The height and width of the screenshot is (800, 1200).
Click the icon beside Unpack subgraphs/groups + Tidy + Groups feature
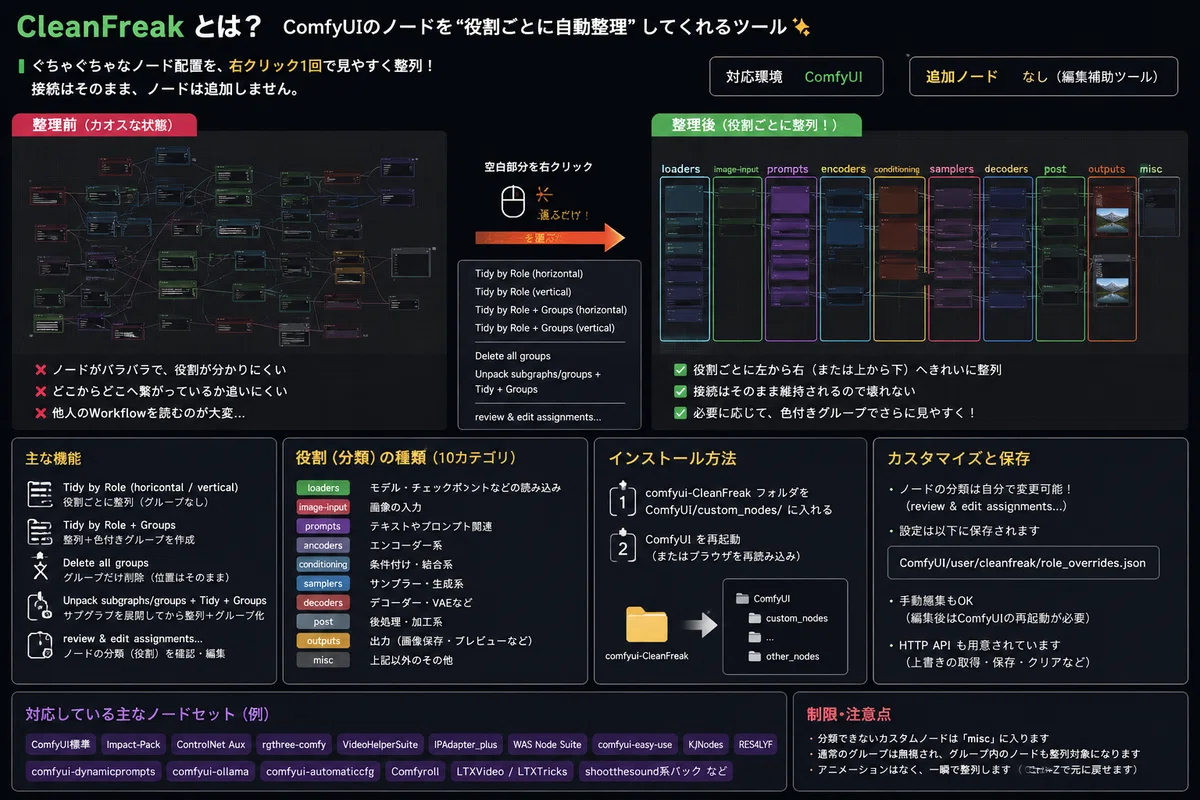click(40, 607)
